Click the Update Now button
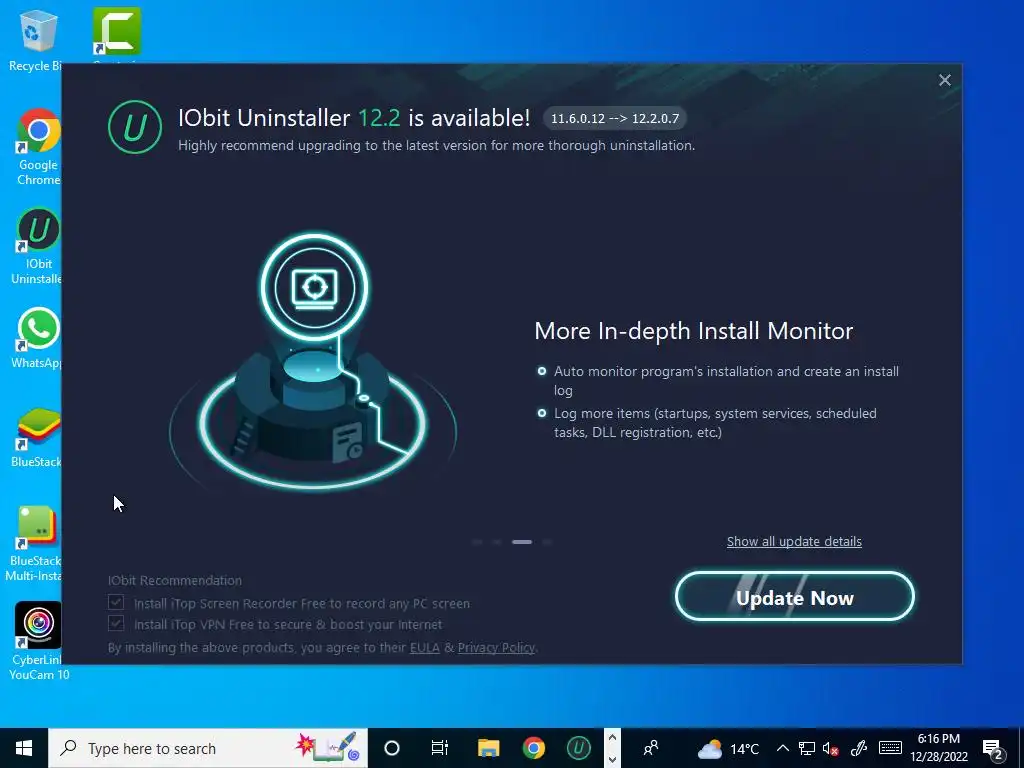The width and height of the screenshot is (1024, 768). click(x=794, y=597)
